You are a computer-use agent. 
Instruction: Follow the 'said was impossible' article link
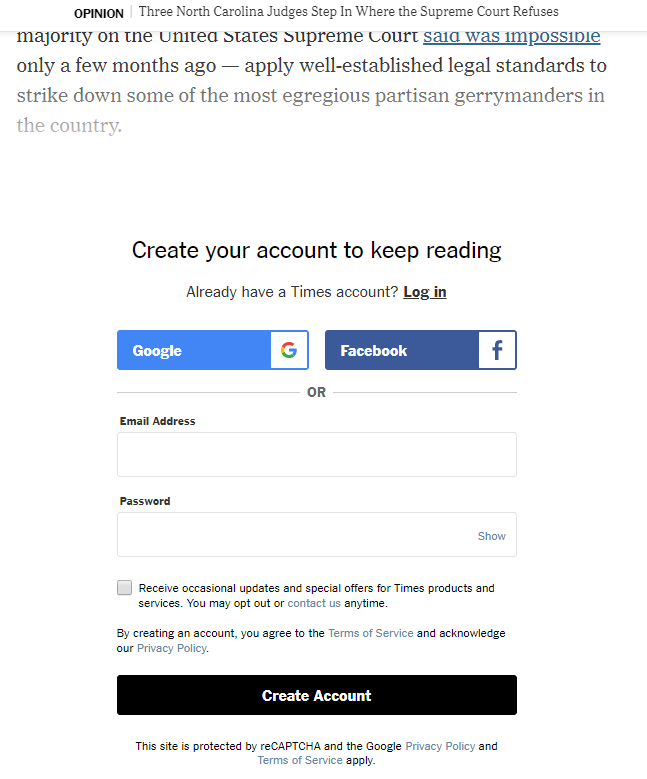point(512,36)
